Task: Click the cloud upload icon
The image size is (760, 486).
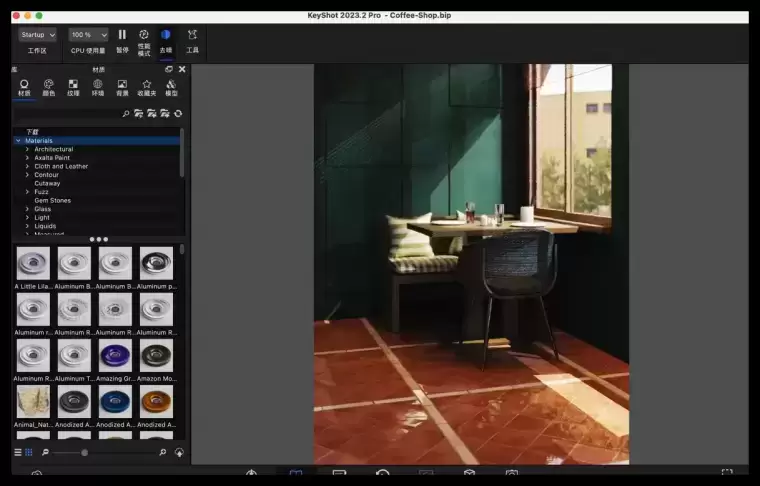Action: point(179,453)
